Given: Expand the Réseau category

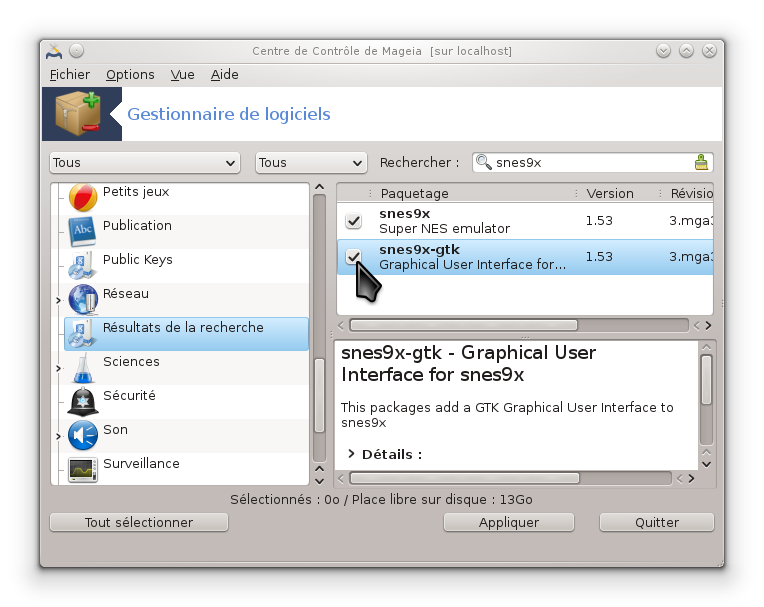Looking at the screenshot, I should click(58, 300).
